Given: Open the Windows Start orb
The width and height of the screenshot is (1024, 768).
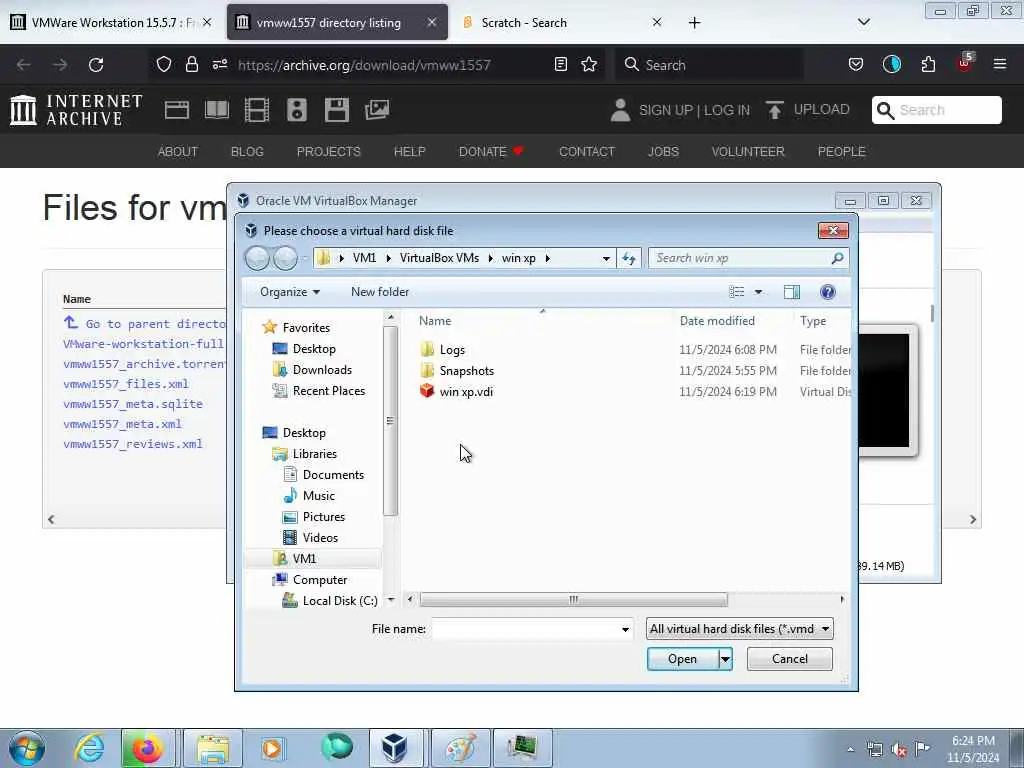Looking at the screenshot, I should point(27,748).
